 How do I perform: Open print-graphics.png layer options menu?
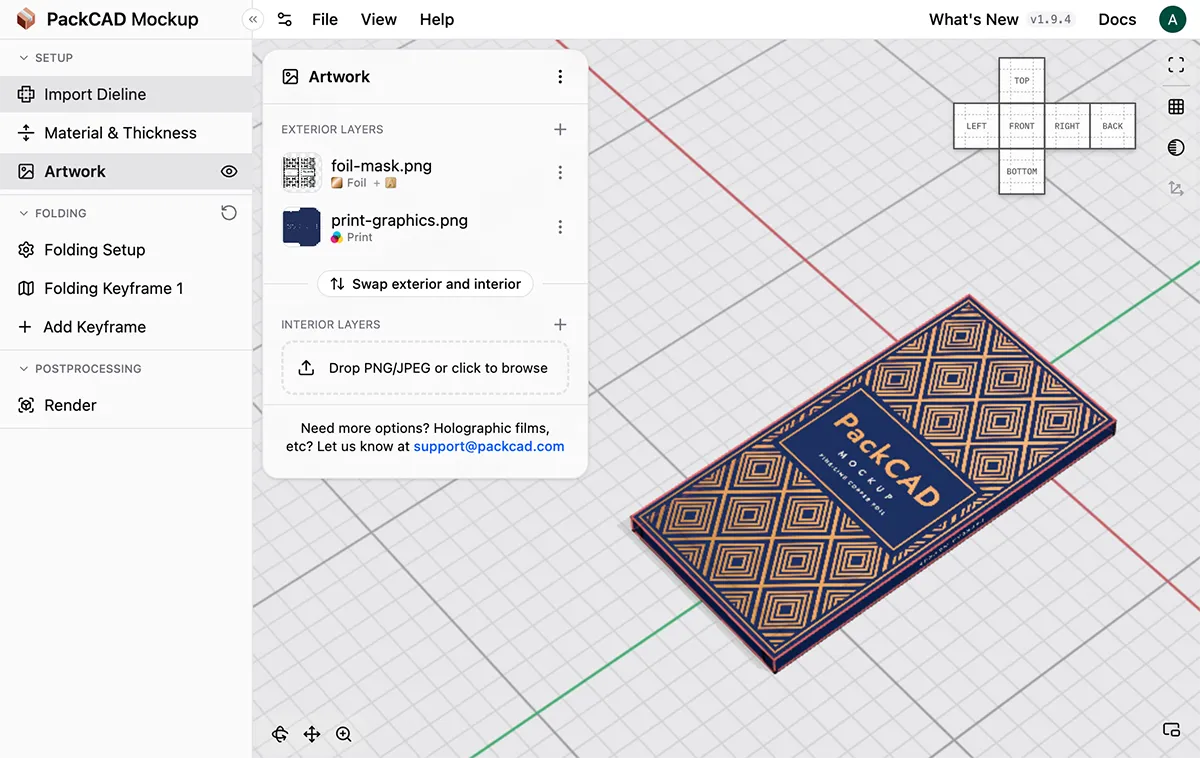[560, 227]
